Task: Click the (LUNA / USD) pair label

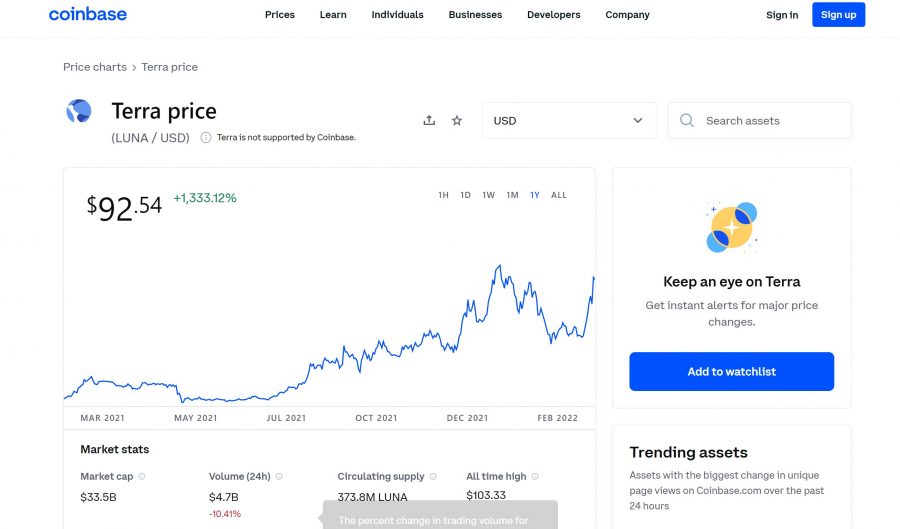Action: point(150,138)
